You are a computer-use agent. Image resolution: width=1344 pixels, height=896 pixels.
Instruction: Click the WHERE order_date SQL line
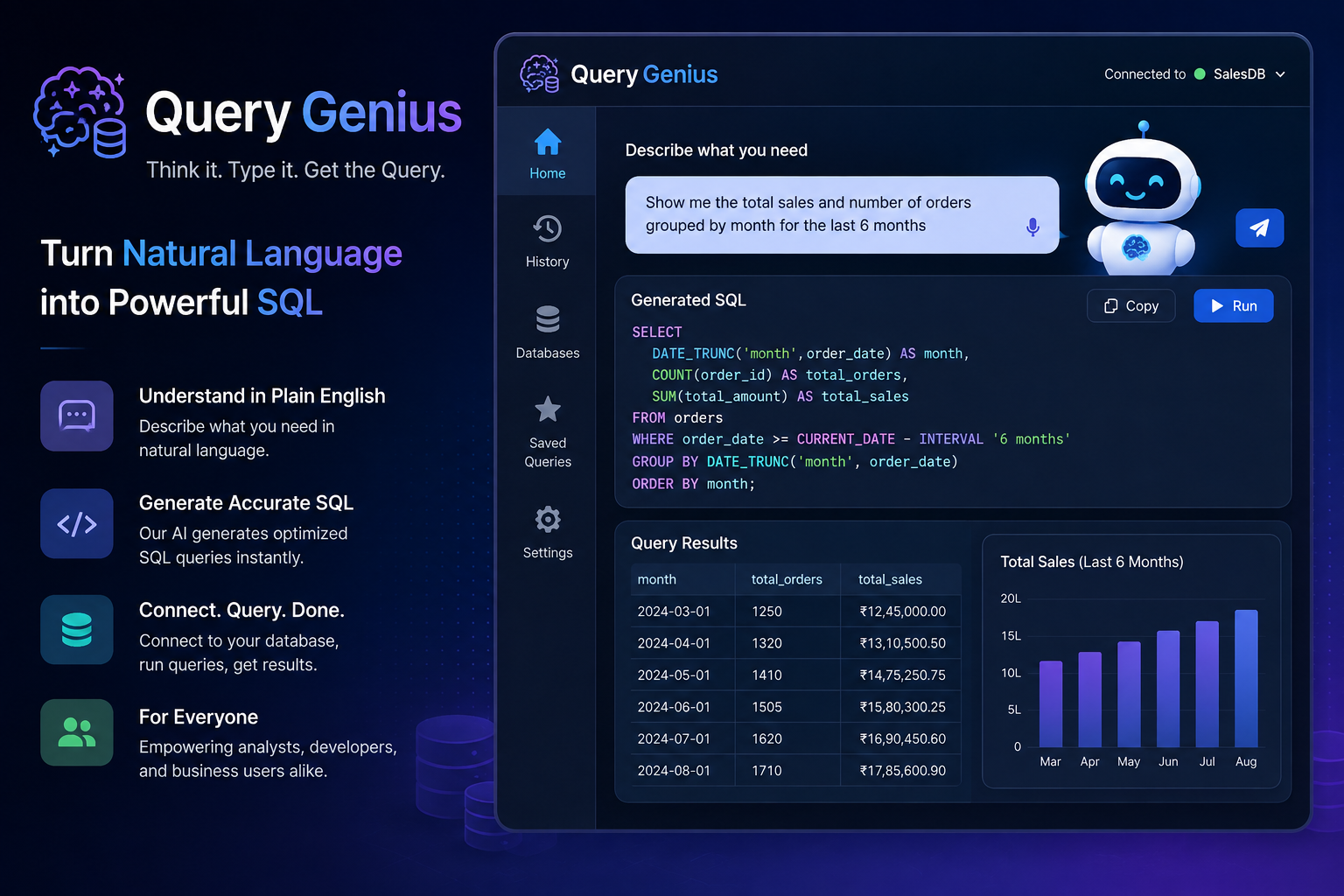[x=851, y=439]
